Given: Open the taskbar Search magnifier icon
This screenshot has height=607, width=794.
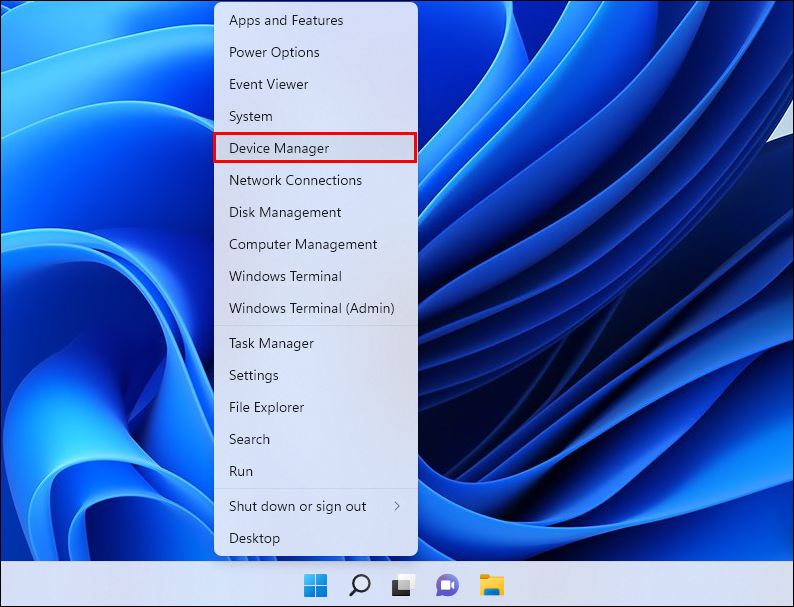Looking at the screenshot, I should (360, 585).
